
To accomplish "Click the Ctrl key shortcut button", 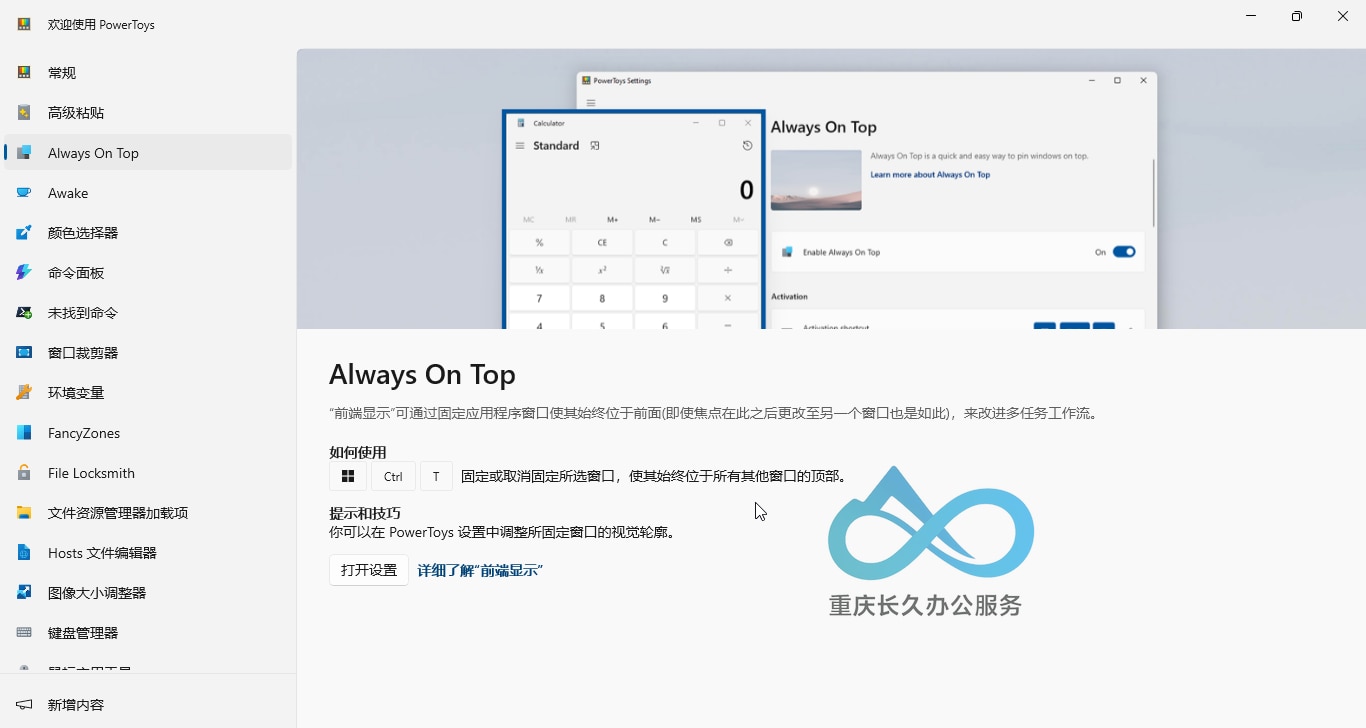I will (x=393, y=476).
